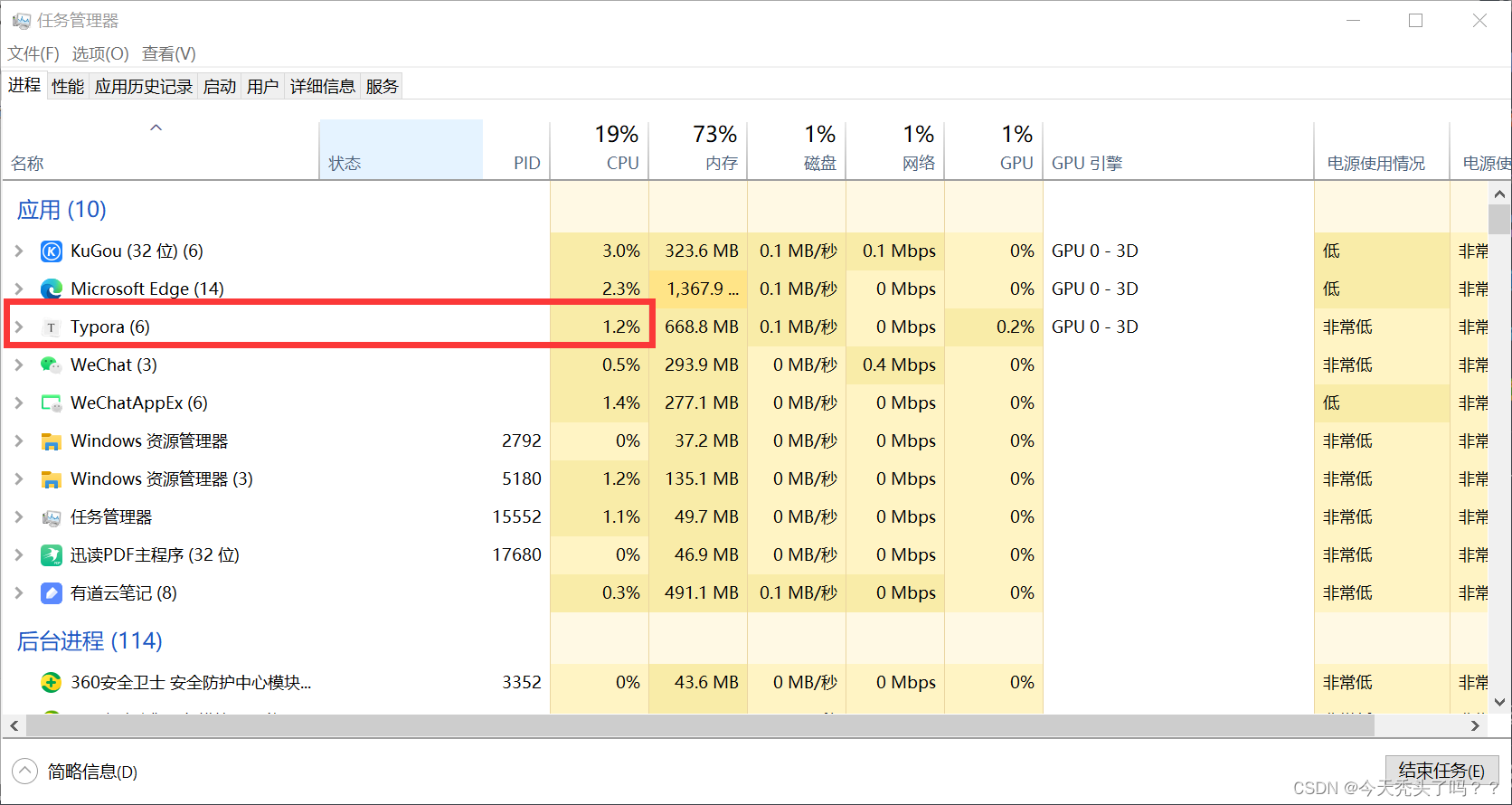Click the KuGou app icon

[x=52, y=251]
